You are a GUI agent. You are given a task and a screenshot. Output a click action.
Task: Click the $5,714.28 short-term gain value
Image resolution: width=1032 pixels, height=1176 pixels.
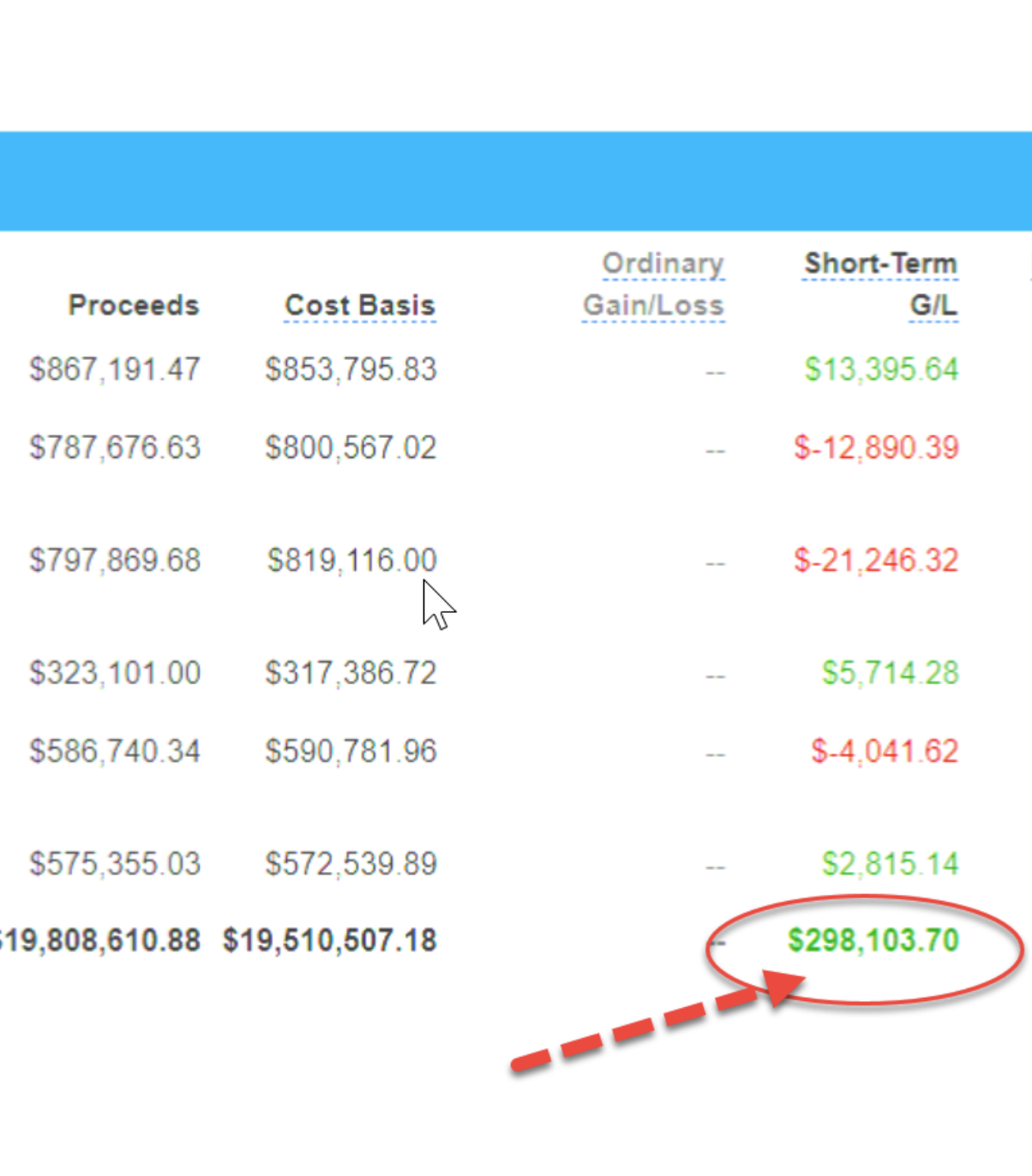[890, 673]
